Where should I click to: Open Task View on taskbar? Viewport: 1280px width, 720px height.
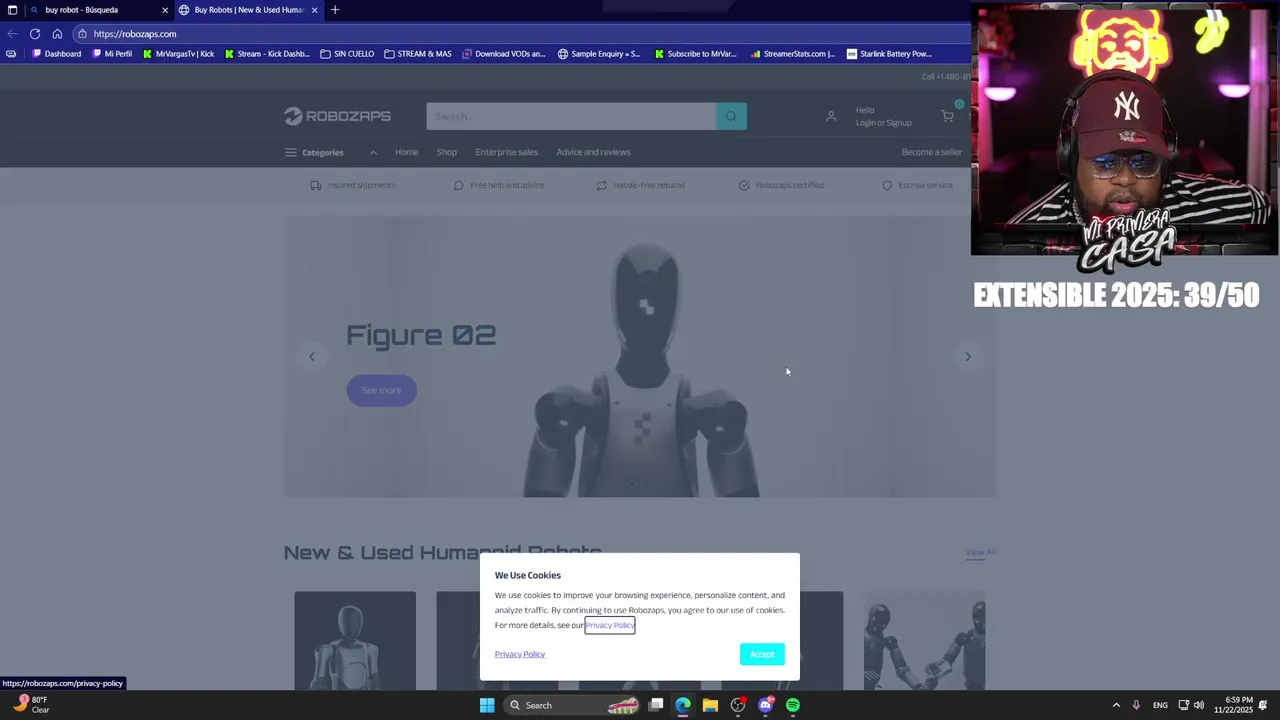point(656,705)
